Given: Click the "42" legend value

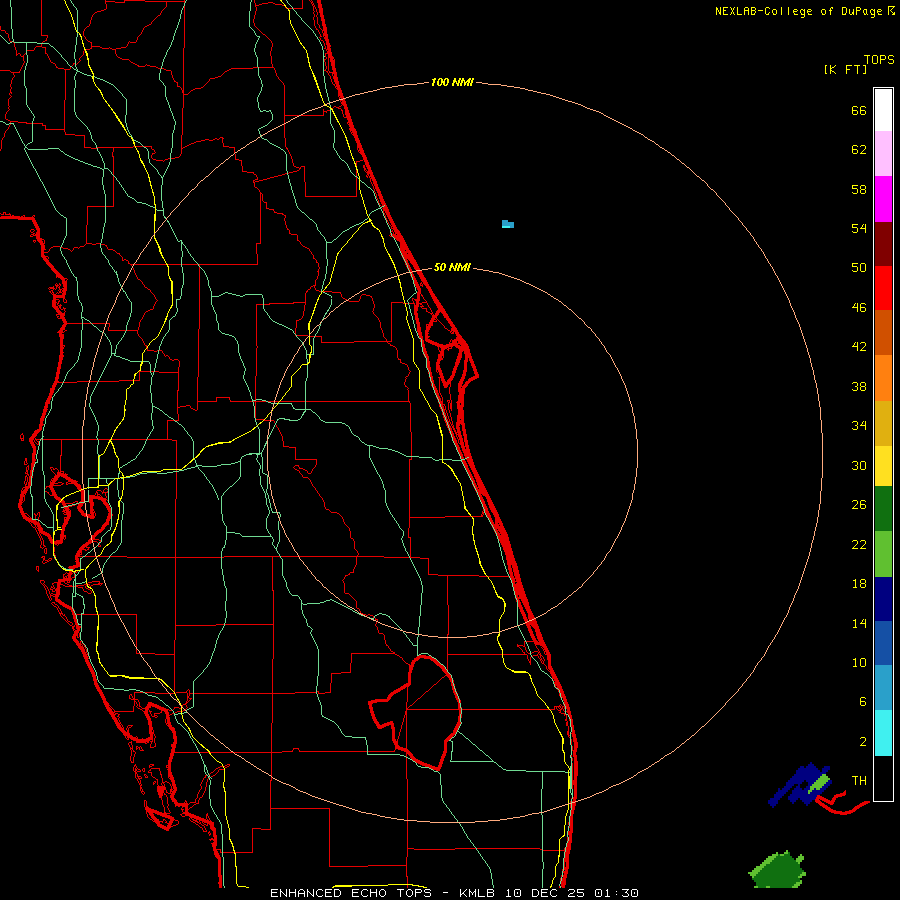Looking at the screenshot, I should pos(859,346).
